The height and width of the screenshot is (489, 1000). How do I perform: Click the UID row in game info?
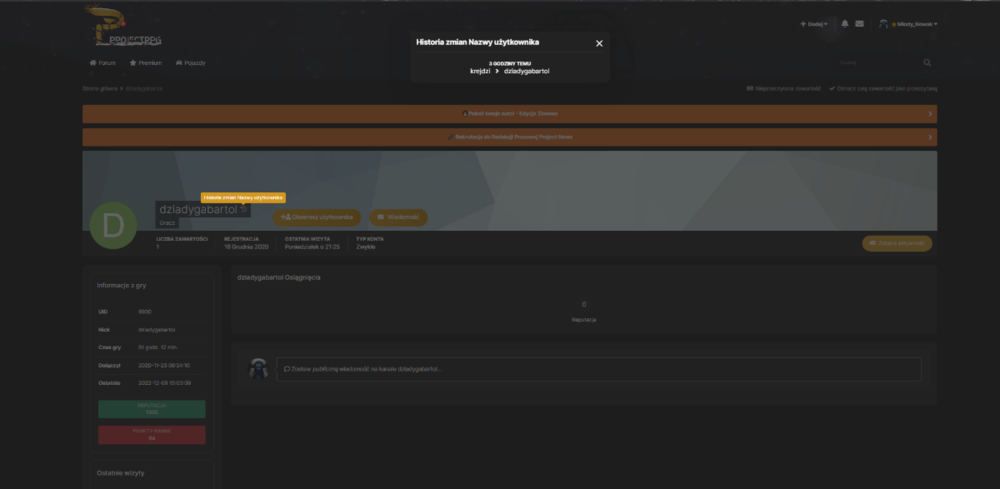coord(152,312)
